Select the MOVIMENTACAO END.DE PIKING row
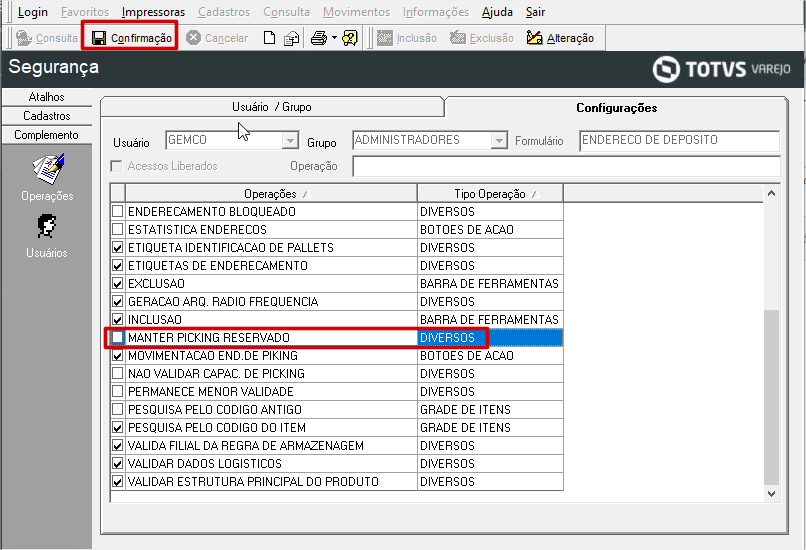 click(337, 355)
